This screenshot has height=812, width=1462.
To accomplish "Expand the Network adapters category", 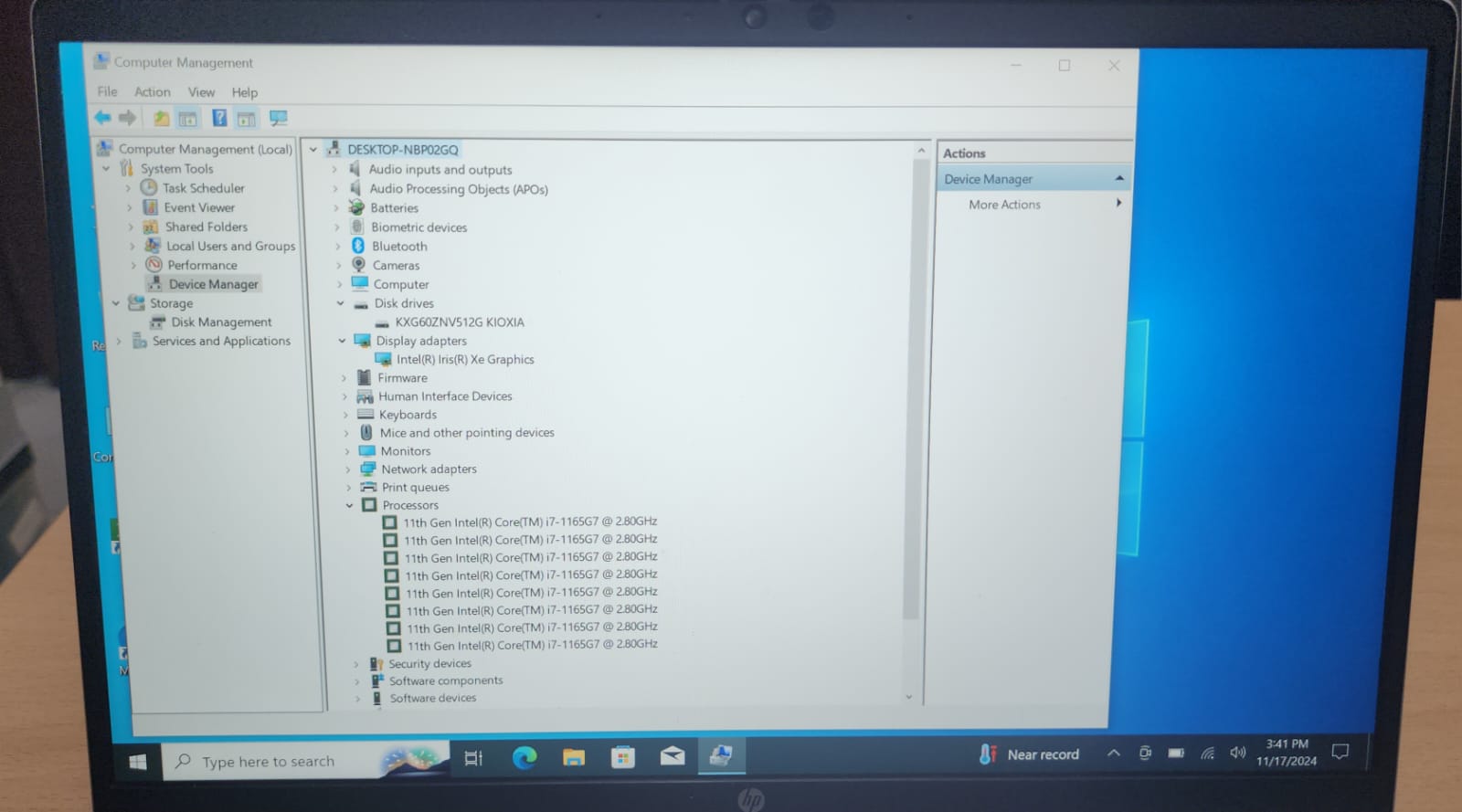I will (x=347, y=469).
